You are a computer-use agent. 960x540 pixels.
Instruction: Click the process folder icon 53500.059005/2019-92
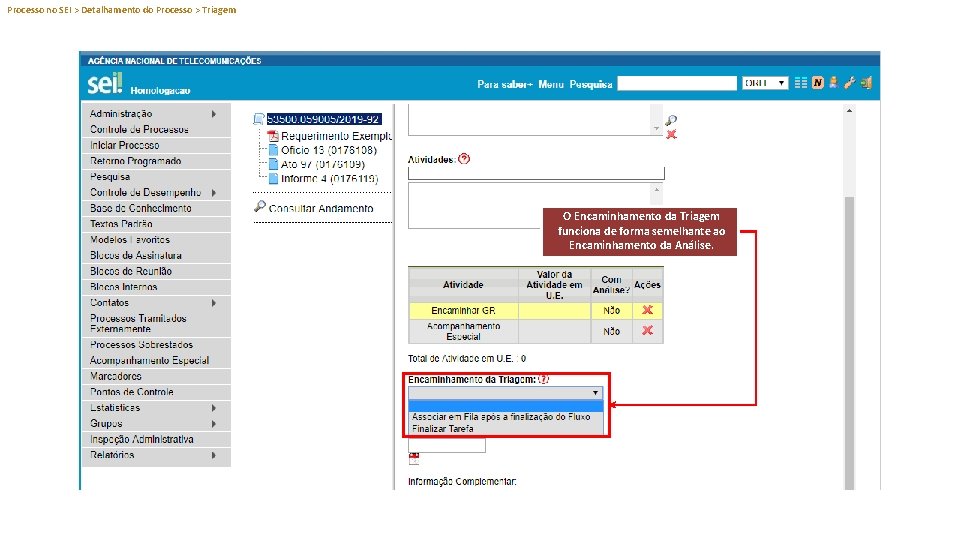point(258,119)
